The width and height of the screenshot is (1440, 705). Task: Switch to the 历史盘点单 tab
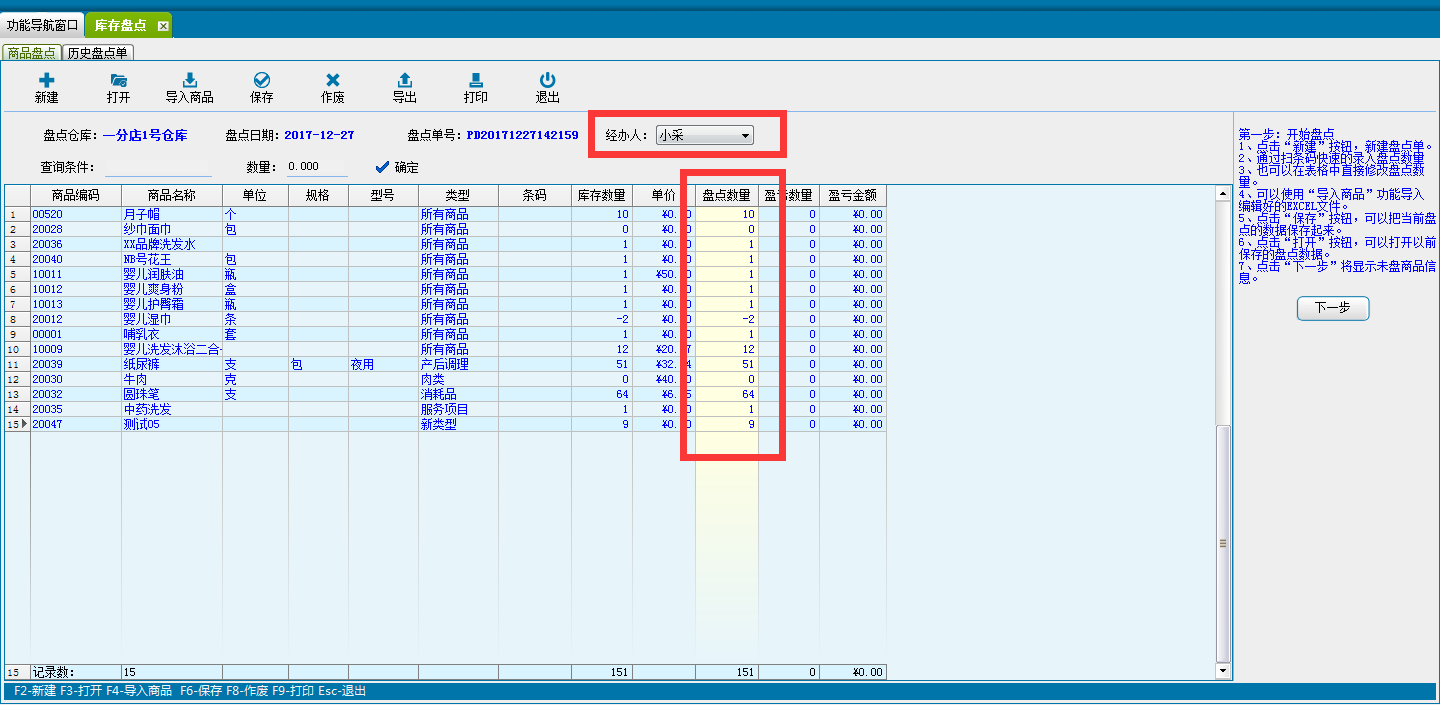tap(97, 53)
